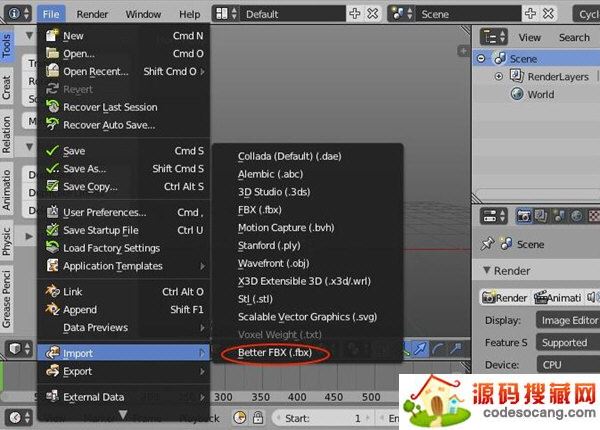Import Alembic (.abc) file

click(x=308, y=174)
